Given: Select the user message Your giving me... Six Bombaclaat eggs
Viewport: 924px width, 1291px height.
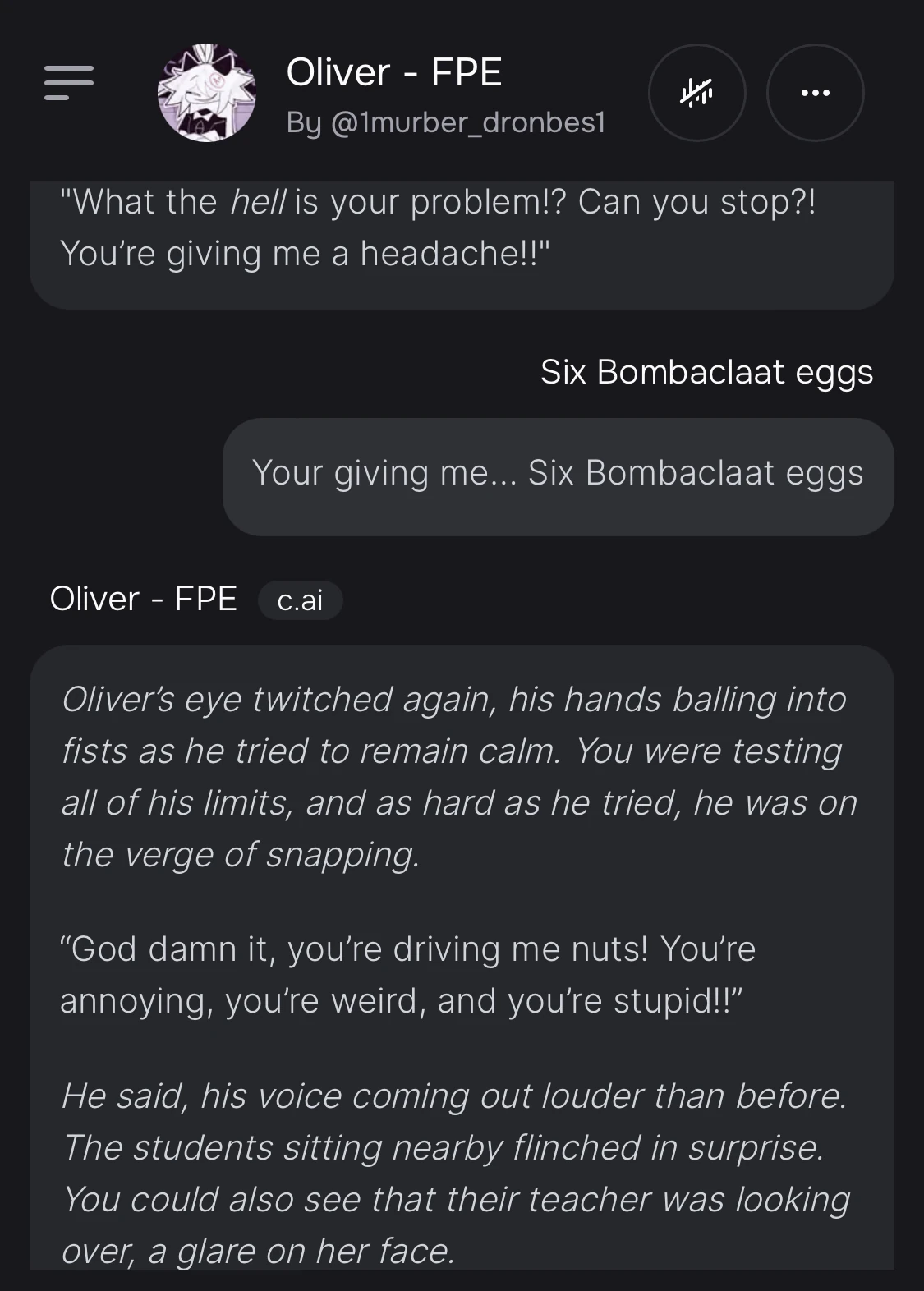Looking at the screenshot, I should (559, 472).
